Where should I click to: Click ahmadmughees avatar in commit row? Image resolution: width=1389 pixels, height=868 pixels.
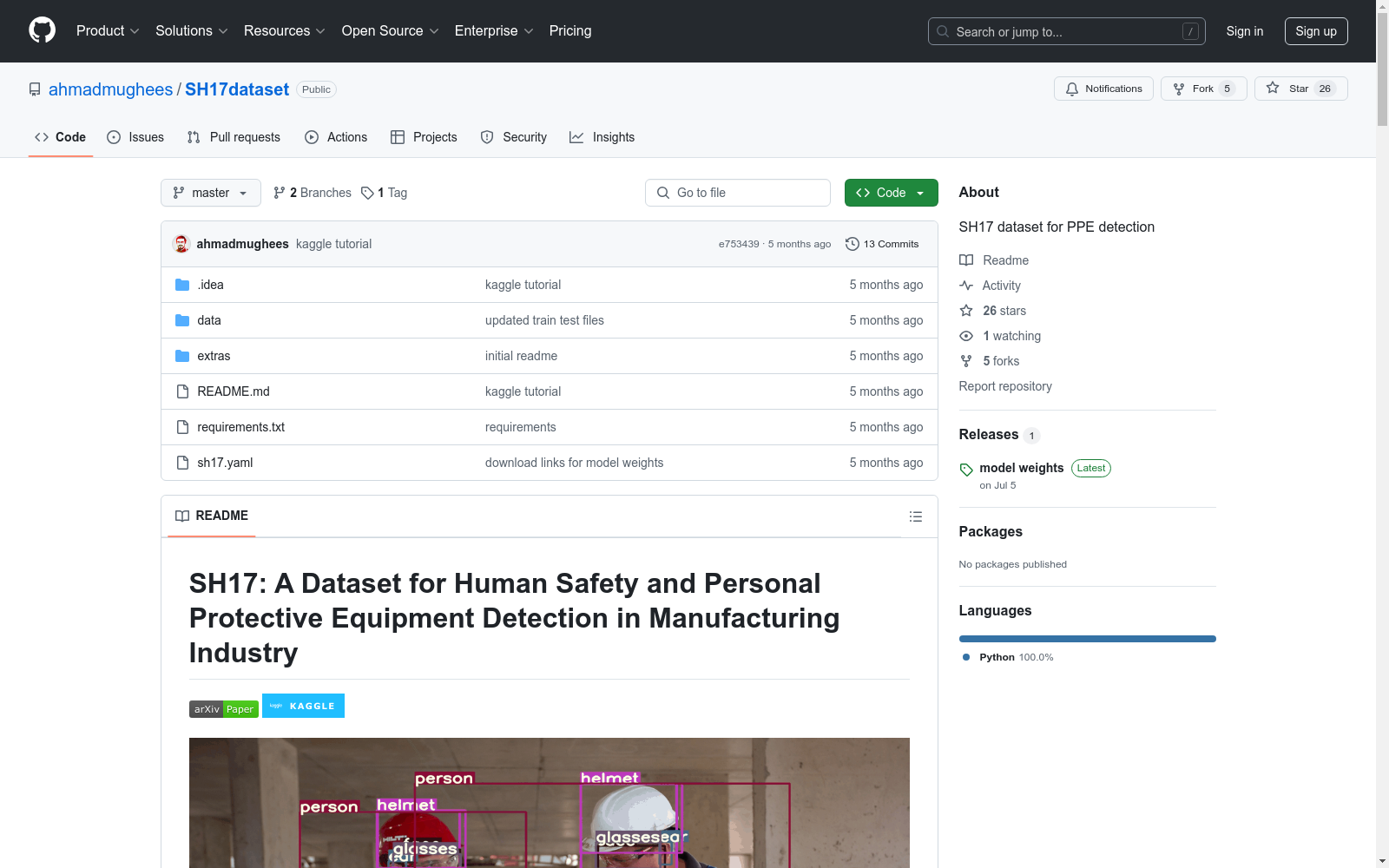(x=181, y=244)
